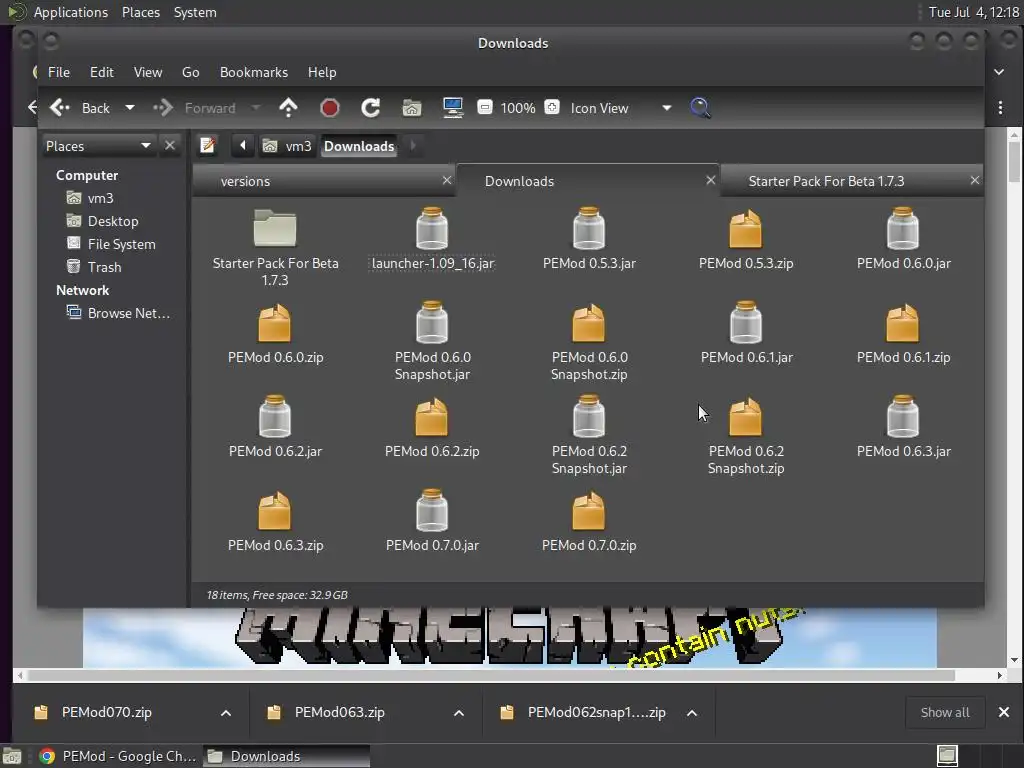This screenshot has width=1024, height=768.
Task: Expand PEMod070.zip download options
Action: tap(226, 712)
